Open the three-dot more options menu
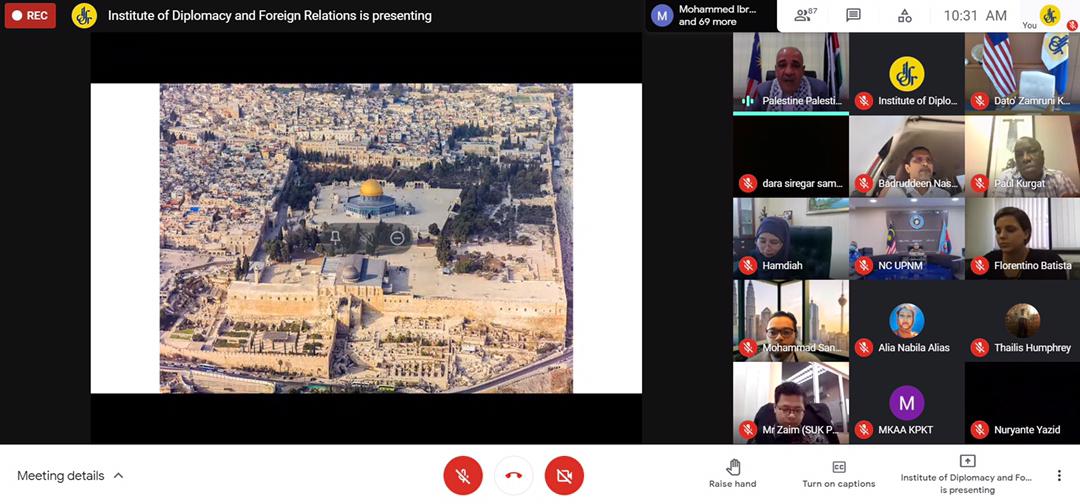The height and width of the screenshot is (504, 1080). pyautogui.click(x=1058, y=476)
